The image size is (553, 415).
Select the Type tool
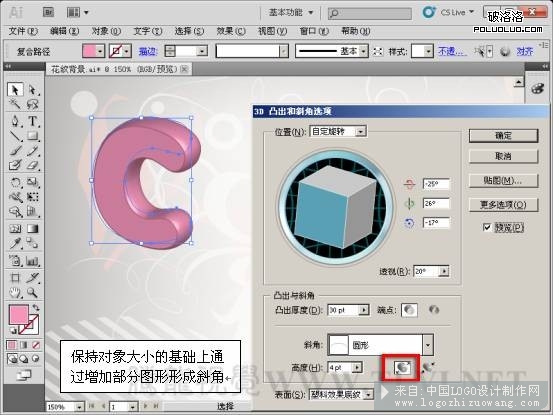coord(32,121)
